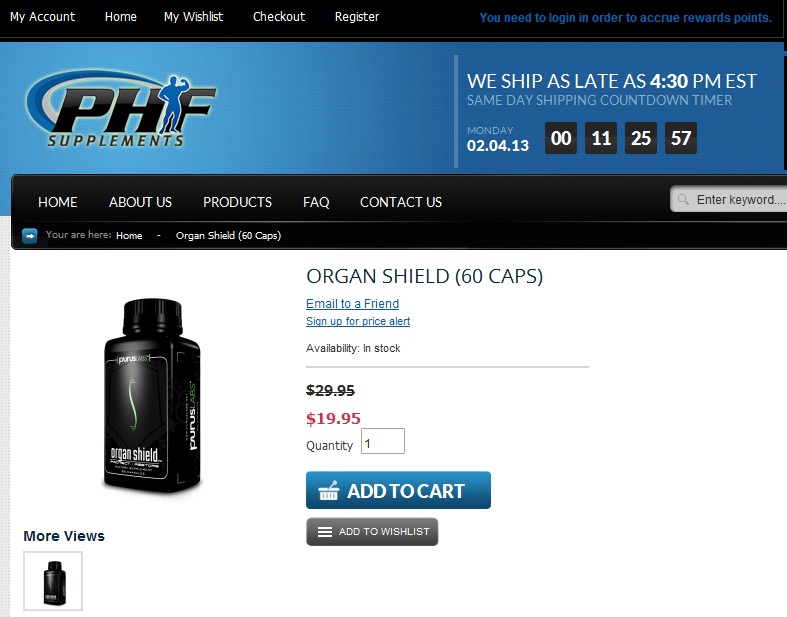787x617 pixels.
Task: Click the Register link
Action: [357, 17]
